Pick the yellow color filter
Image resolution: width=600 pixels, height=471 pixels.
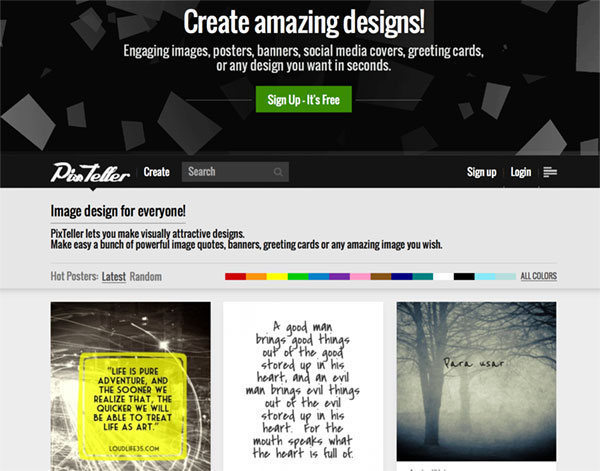pyautogui.click(x=277, y=276)
